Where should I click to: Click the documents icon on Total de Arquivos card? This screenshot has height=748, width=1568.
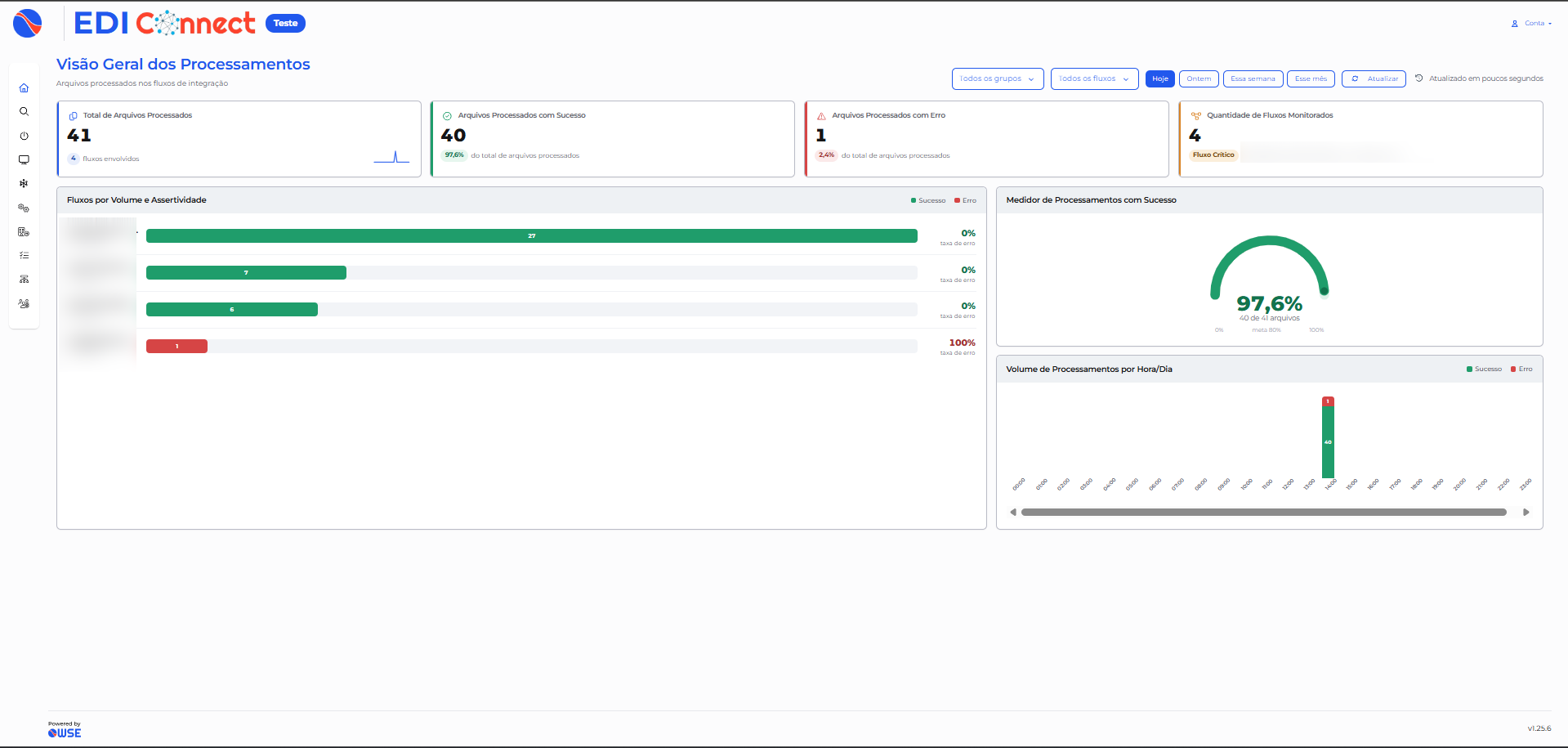click(x=74, y=116)
